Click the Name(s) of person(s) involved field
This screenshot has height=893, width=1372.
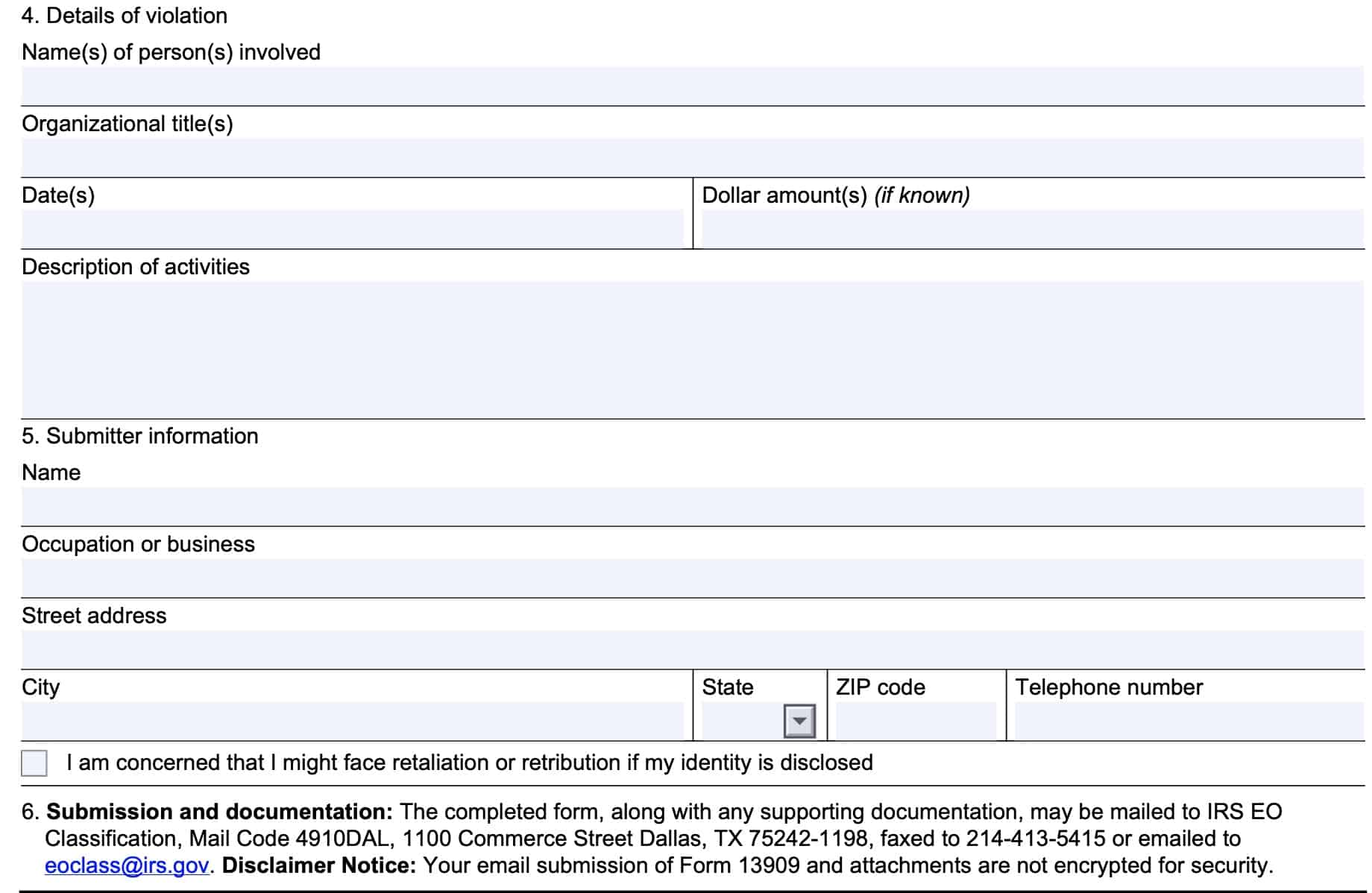point(692,86)
